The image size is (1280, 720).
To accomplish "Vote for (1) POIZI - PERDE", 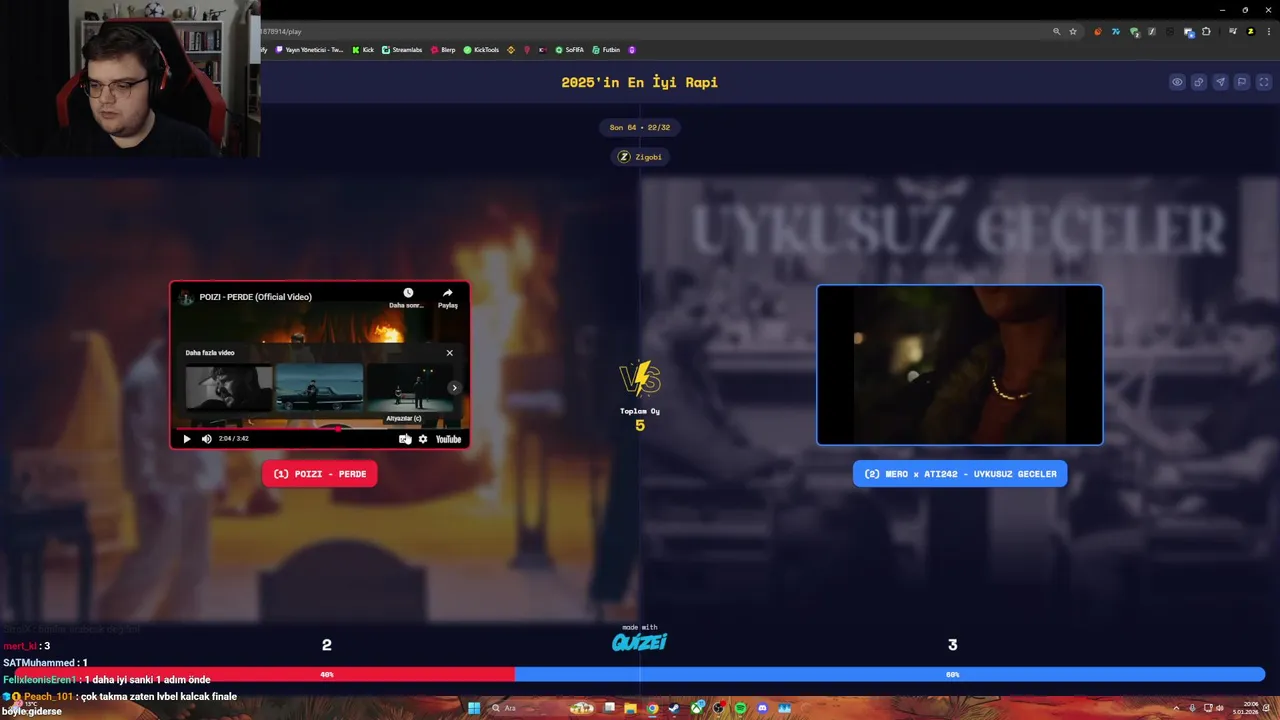I will click(x=320, y=474).
